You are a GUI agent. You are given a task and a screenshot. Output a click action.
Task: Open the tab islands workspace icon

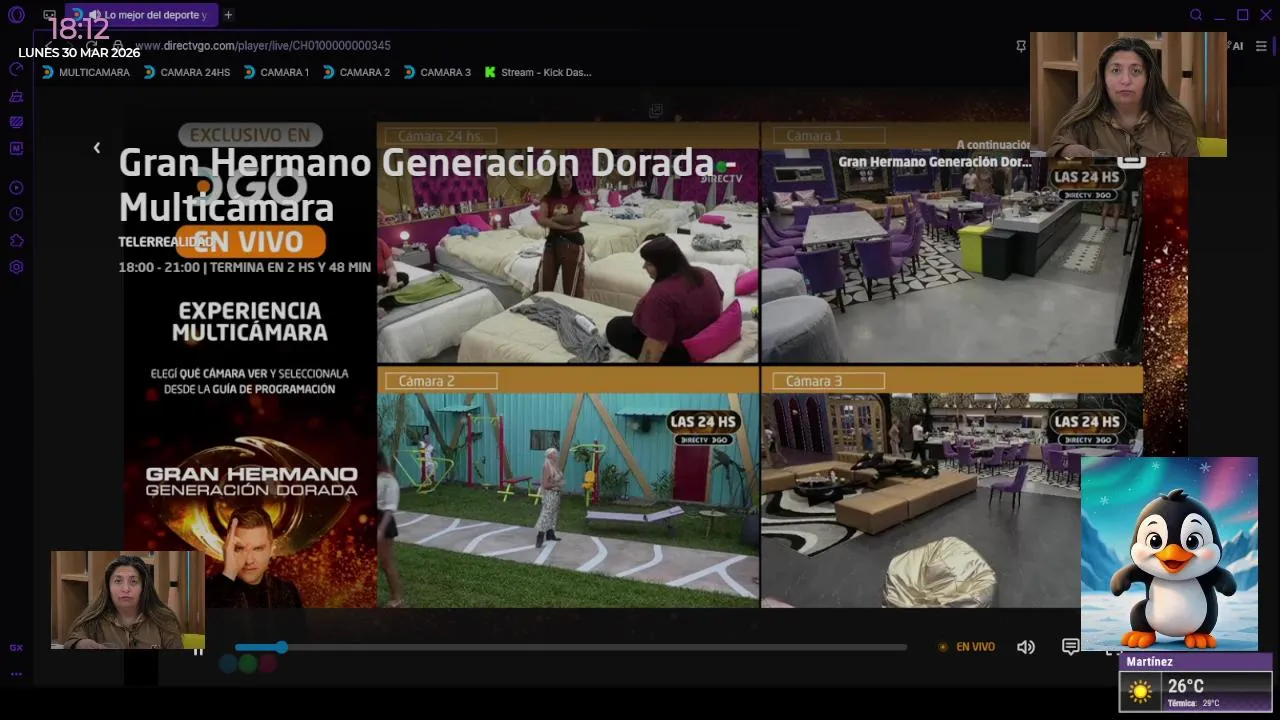50,15
